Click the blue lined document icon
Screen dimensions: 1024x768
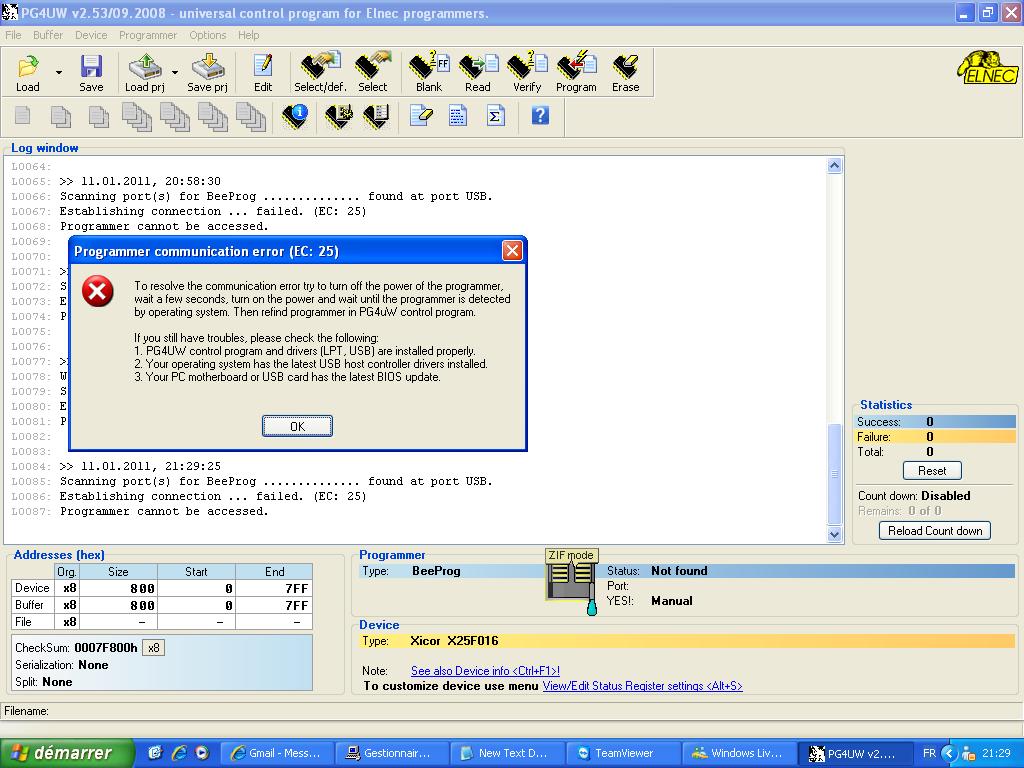[458, 116]
